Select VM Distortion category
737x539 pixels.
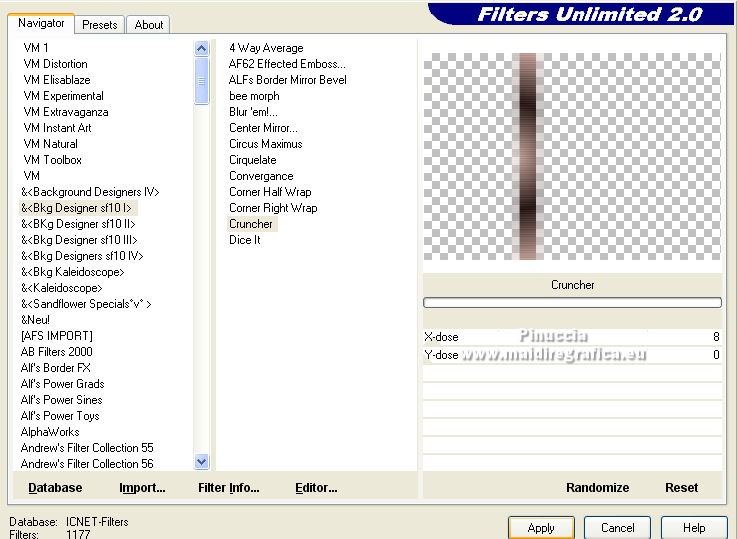coord(55,63)
